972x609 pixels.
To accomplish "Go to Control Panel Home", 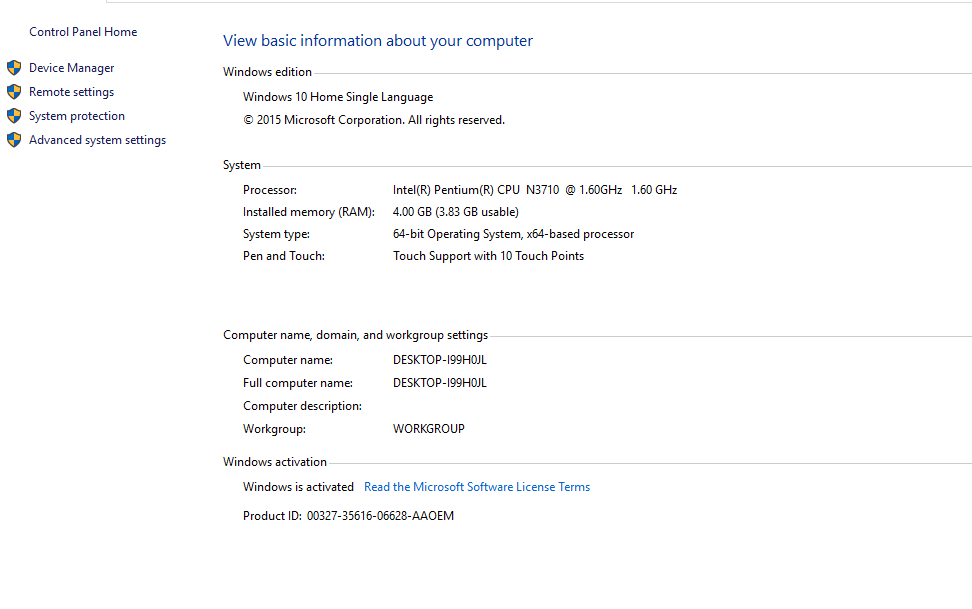I will [83, 32].
